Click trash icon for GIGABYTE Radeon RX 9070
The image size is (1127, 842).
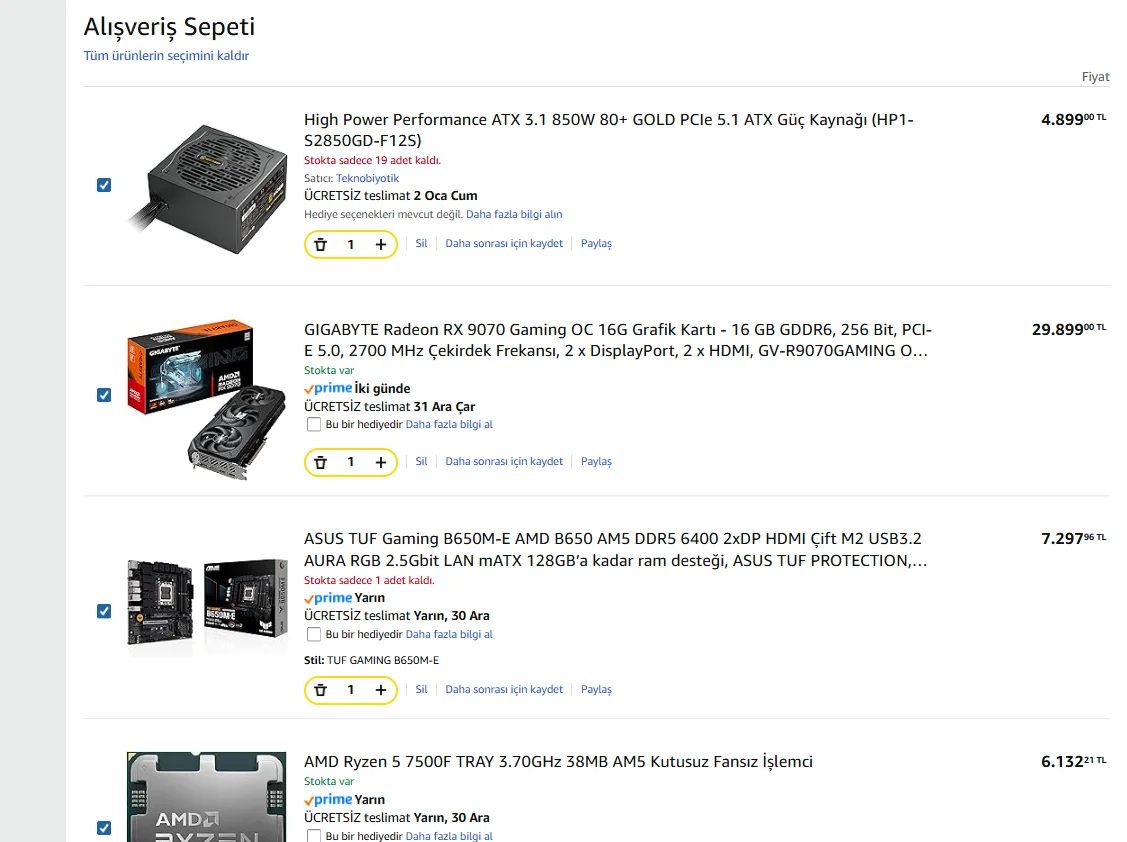pos(320,462)
